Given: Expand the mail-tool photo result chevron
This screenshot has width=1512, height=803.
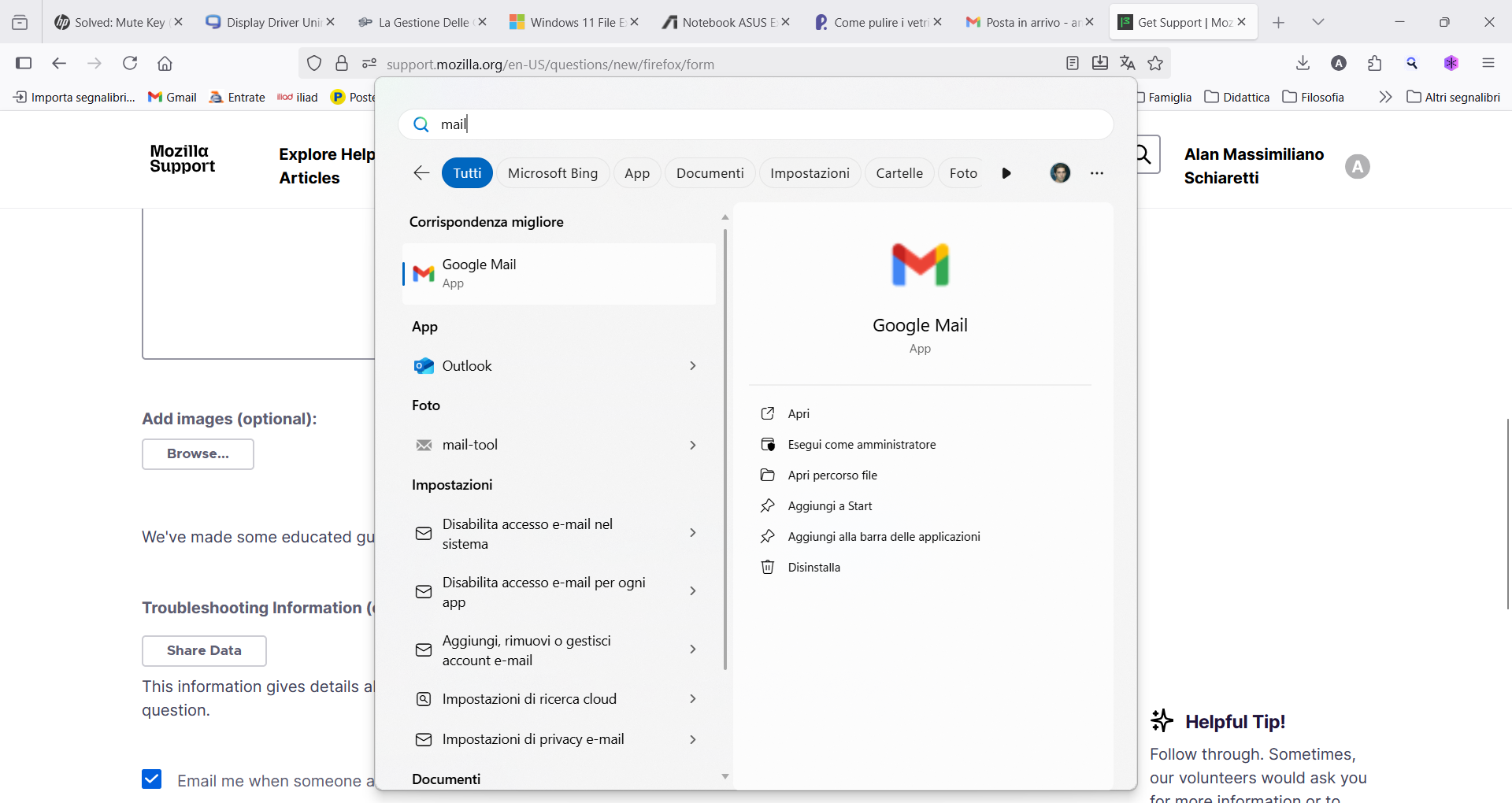Looking at the screenshot, I should coord(693,446).
